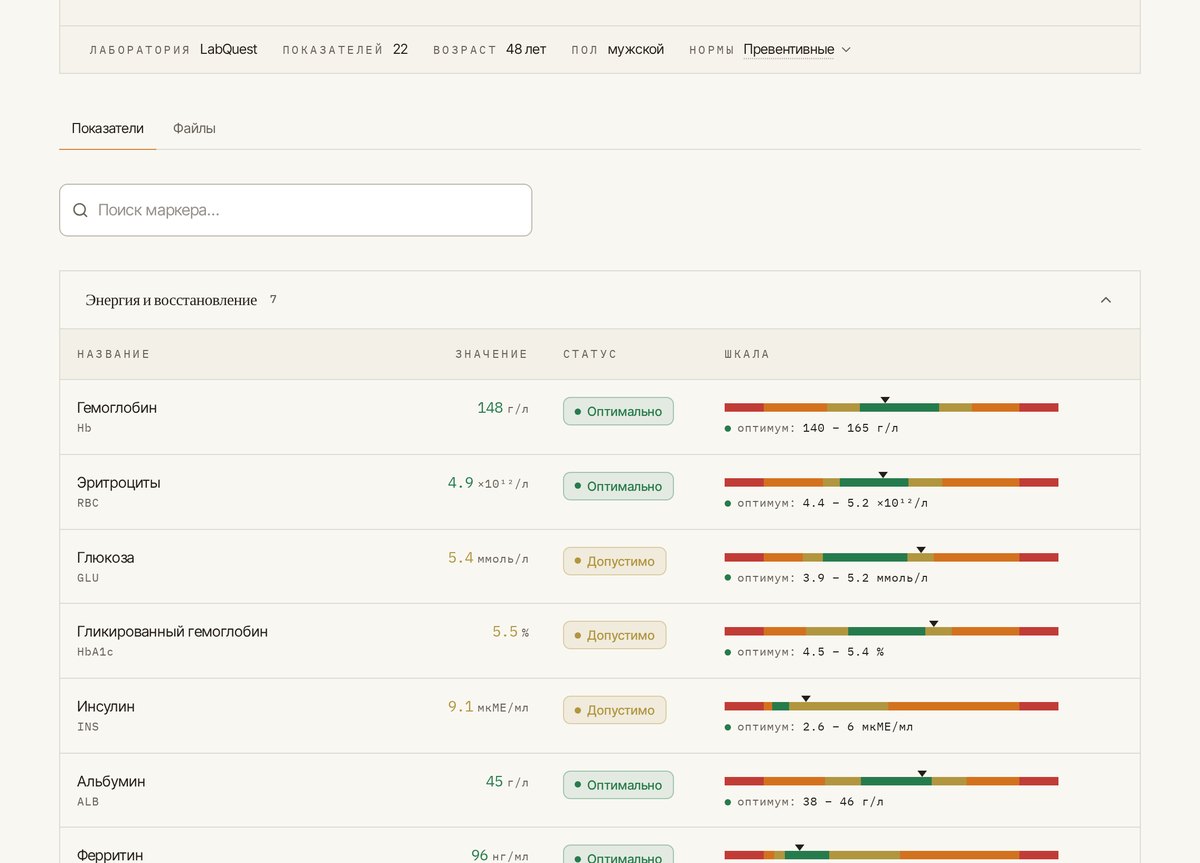Open the Гликированный гемоглобин marker
The height and width of the screenshot is (863, 1200).
[172, 631]
